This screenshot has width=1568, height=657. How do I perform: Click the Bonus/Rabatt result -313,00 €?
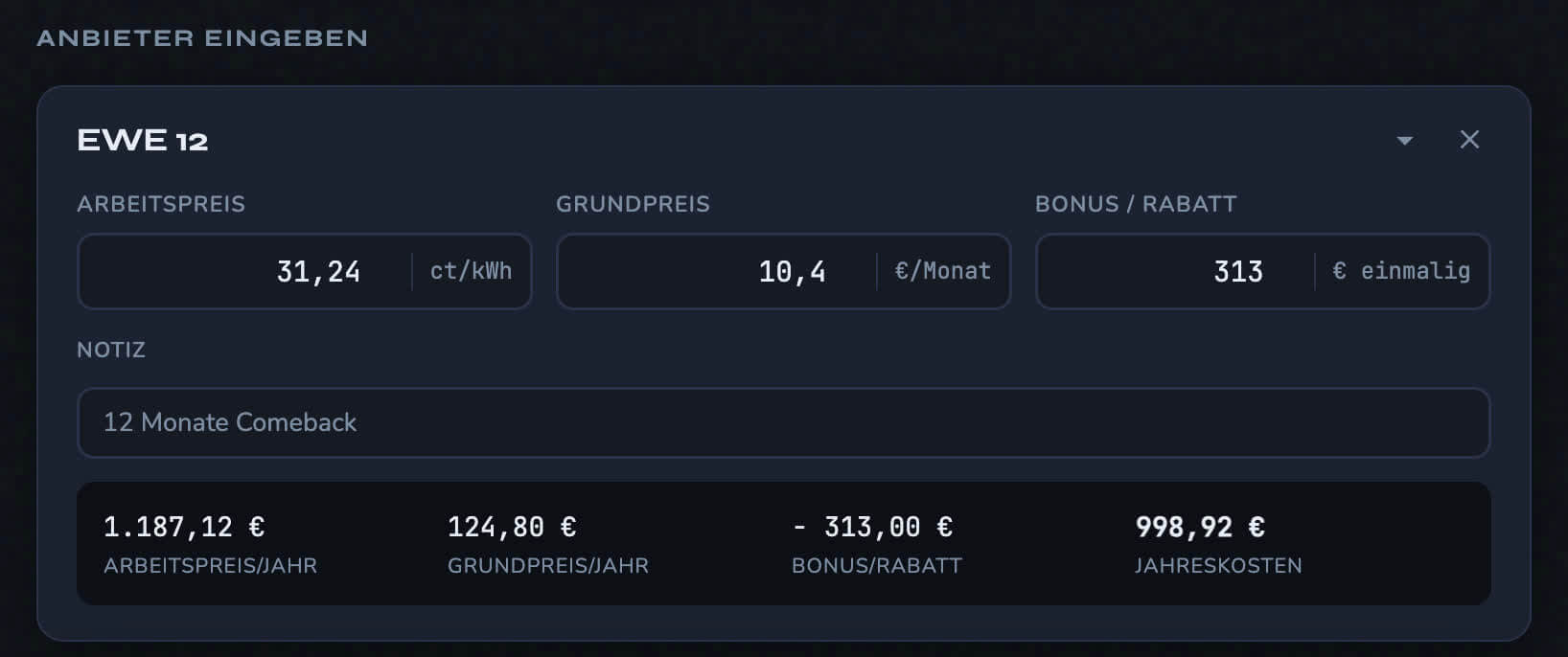pos(872,527)
